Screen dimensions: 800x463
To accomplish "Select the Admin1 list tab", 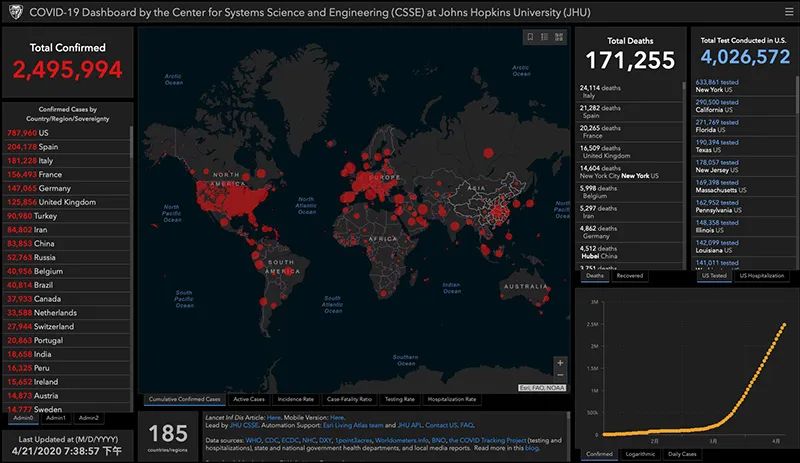I will 56,417.
